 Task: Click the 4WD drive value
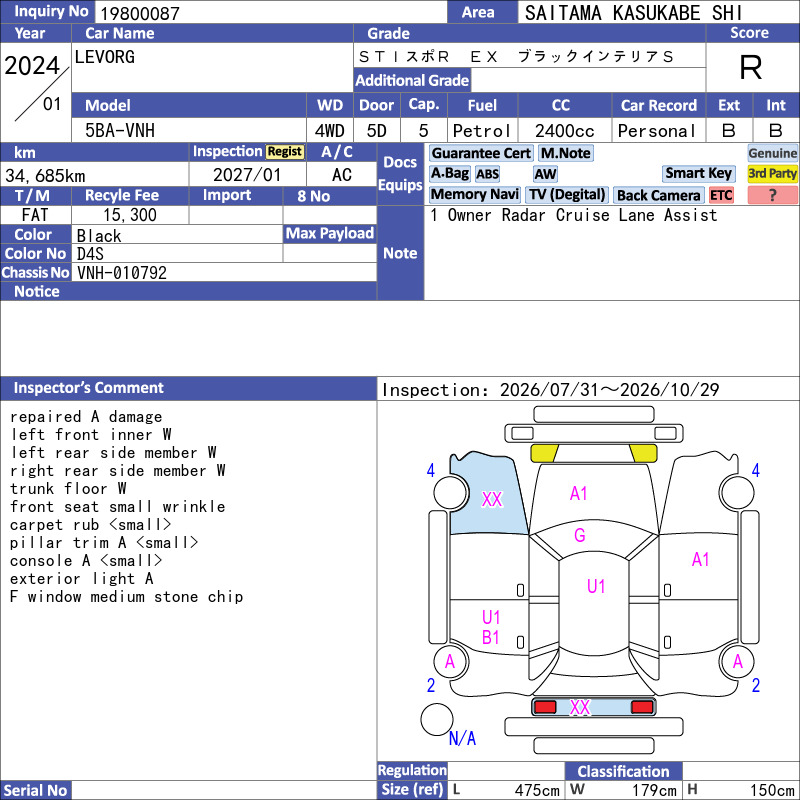[x=329, y=131]
